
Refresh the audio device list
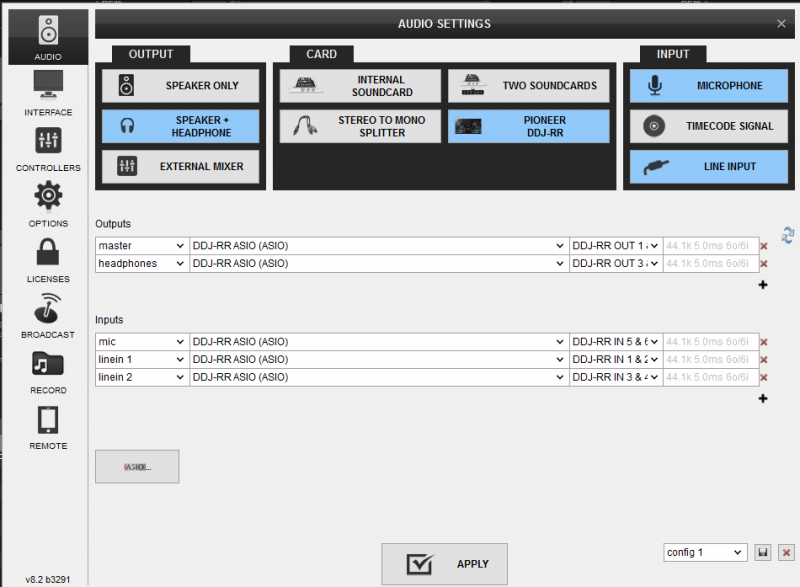click(787, 235)
